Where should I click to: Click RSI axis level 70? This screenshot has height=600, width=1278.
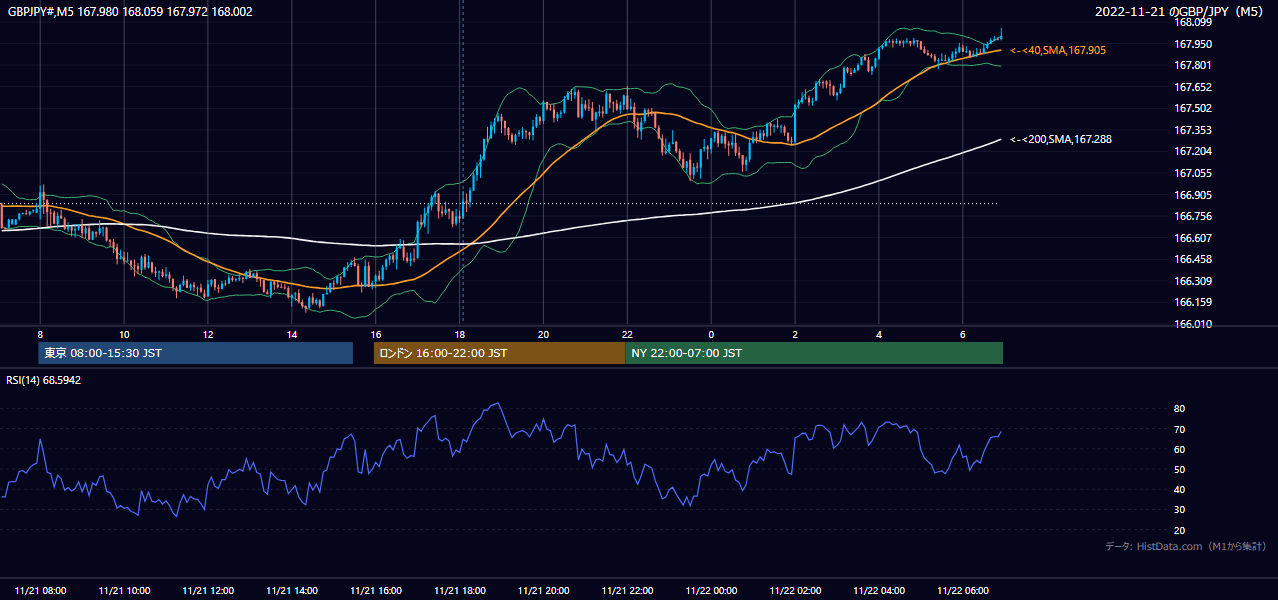(1179, 429)
